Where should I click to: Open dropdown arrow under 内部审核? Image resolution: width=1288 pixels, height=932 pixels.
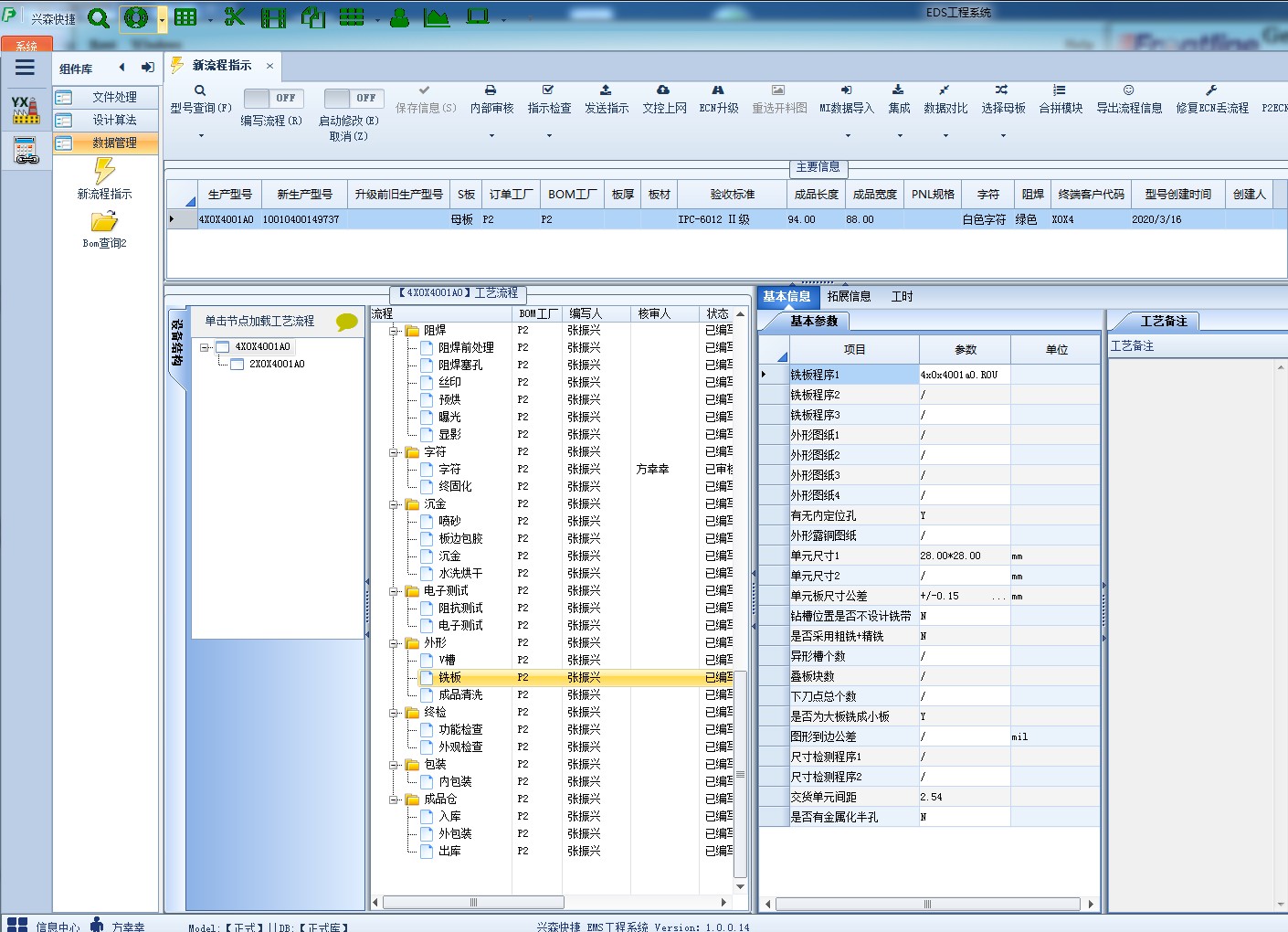coord(491,136)
